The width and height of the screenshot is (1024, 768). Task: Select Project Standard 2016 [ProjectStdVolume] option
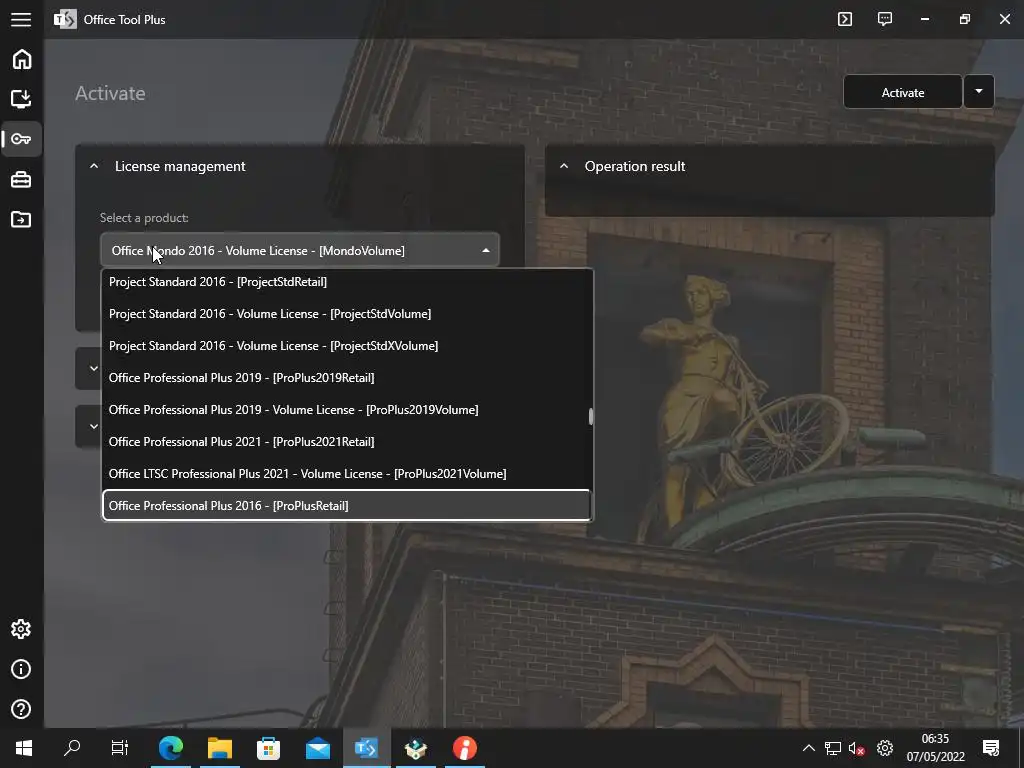coord(346,313)
